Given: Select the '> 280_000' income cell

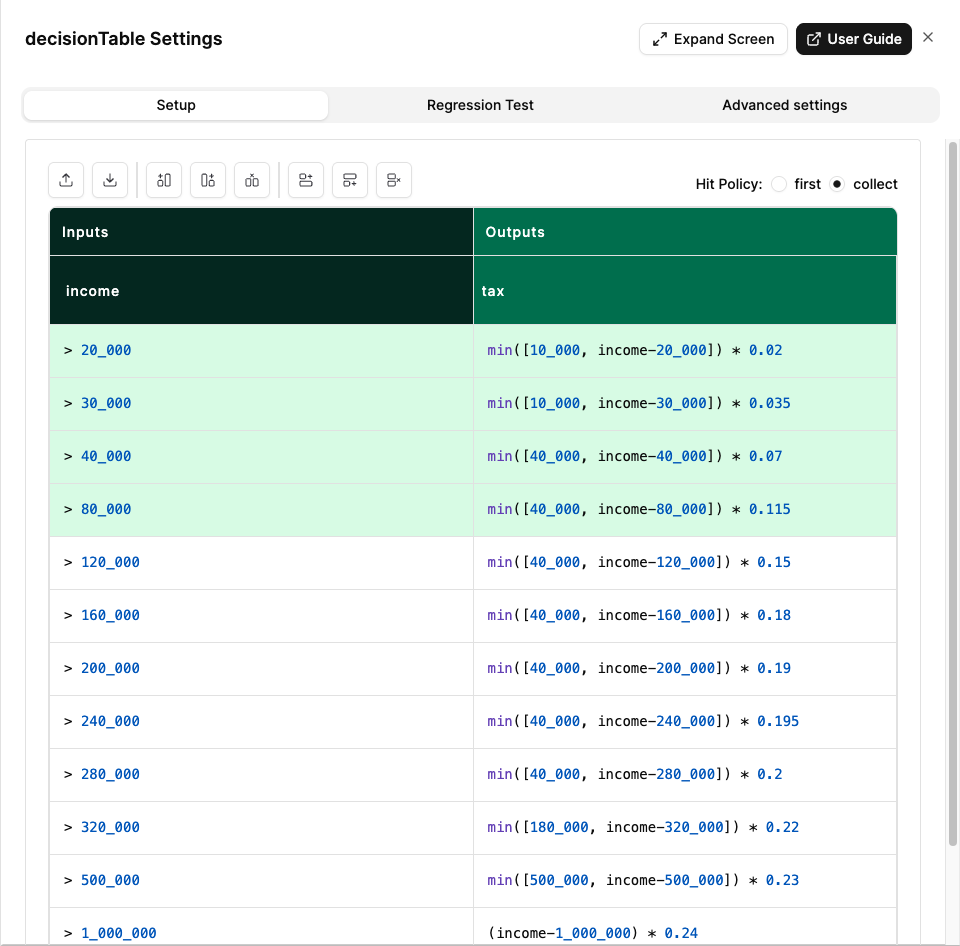Looking at the screenshot, I should (261, 775).
